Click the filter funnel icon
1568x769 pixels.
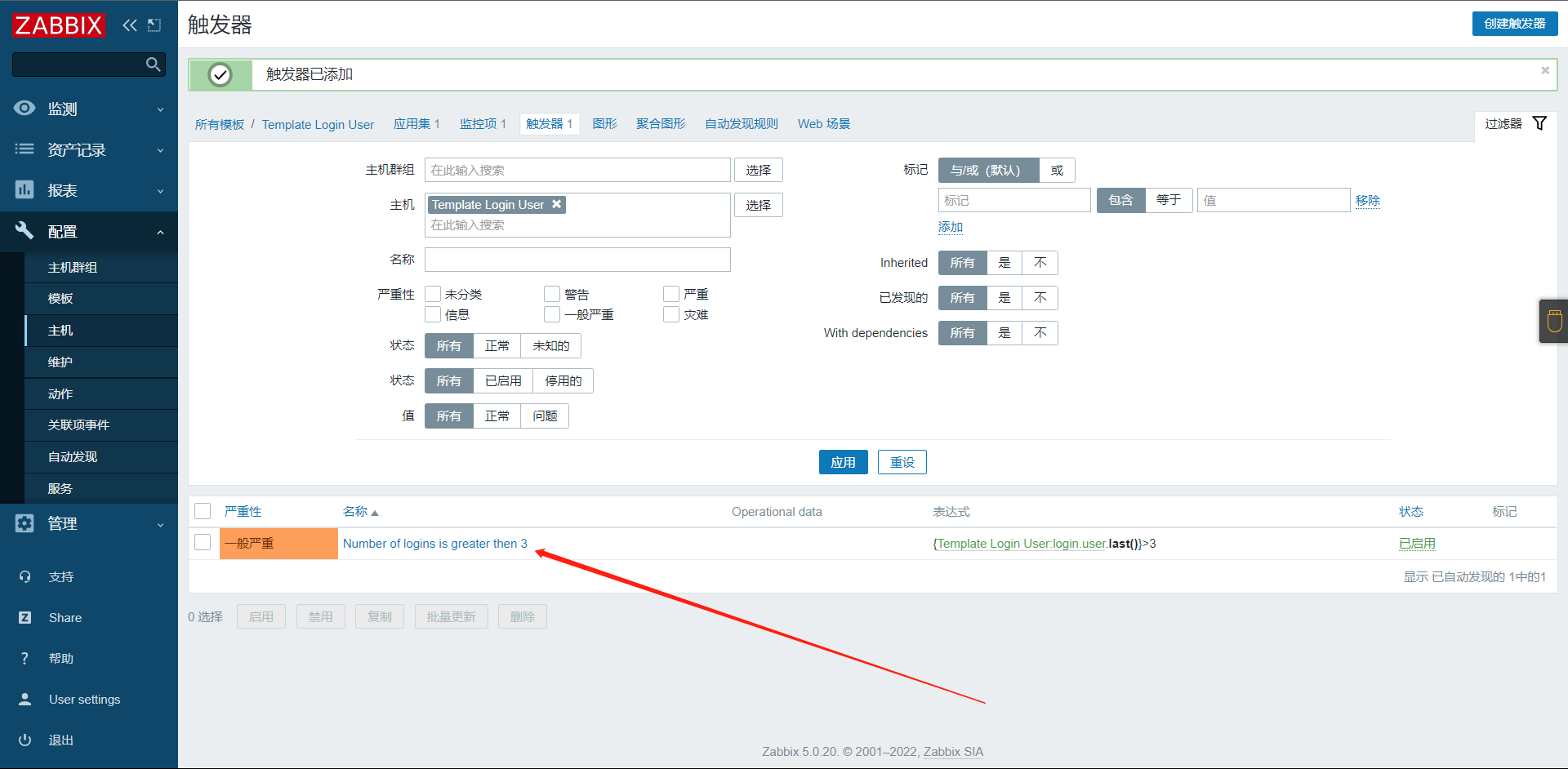coord(1539,123)
